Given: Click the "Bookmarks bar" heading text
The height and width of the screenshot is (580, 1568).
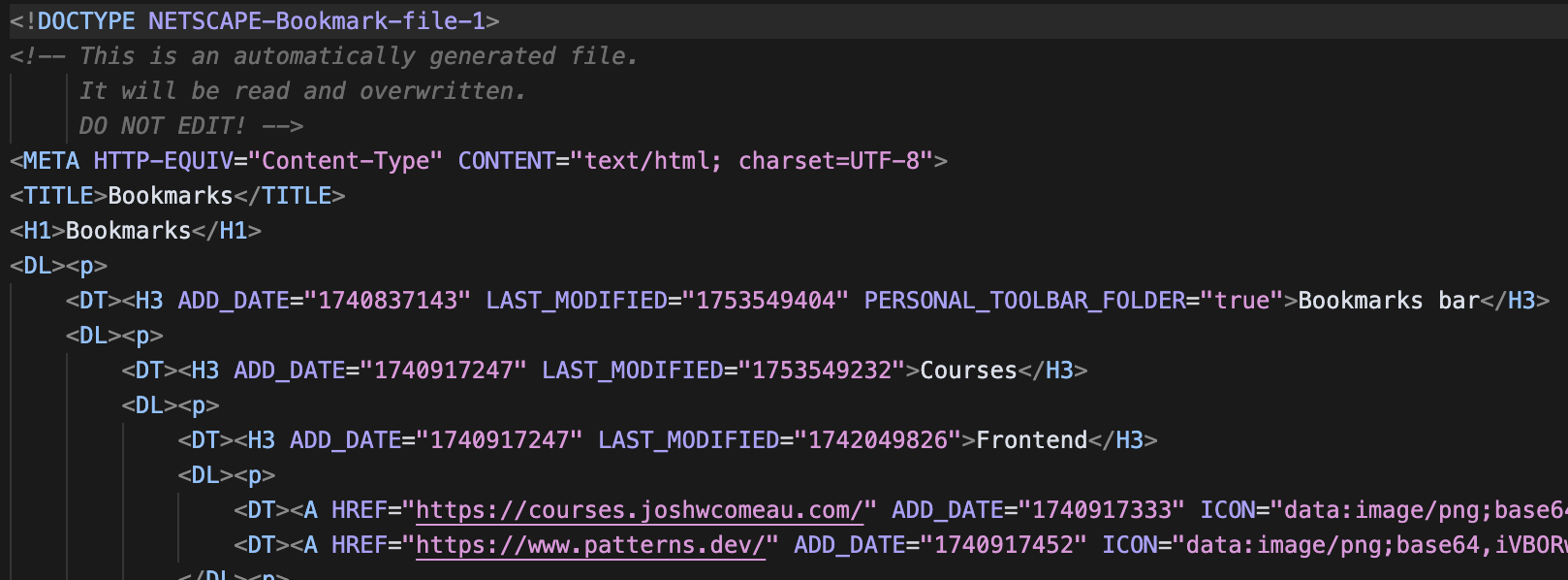Looking at the screenshot, I should pyautogui.click(x=1388, y=301).
